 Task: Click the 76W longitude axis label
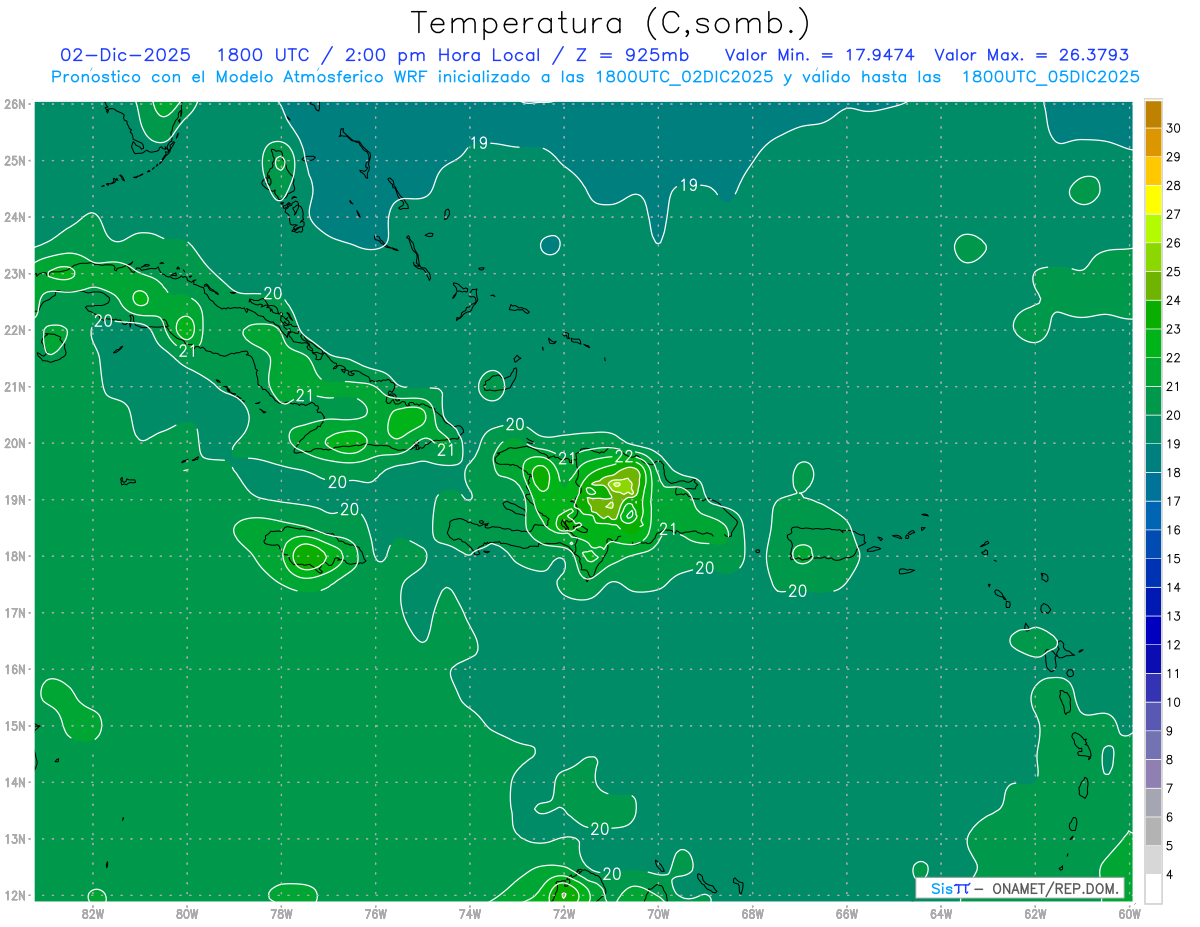[x=376, y=913]
